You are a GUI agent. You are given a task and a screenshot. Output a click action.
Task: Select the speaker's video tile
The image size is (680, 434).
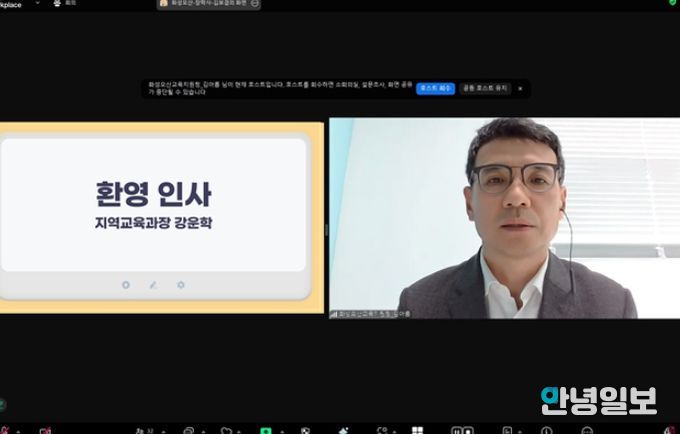pyautogui.click(x=505, y=218)
